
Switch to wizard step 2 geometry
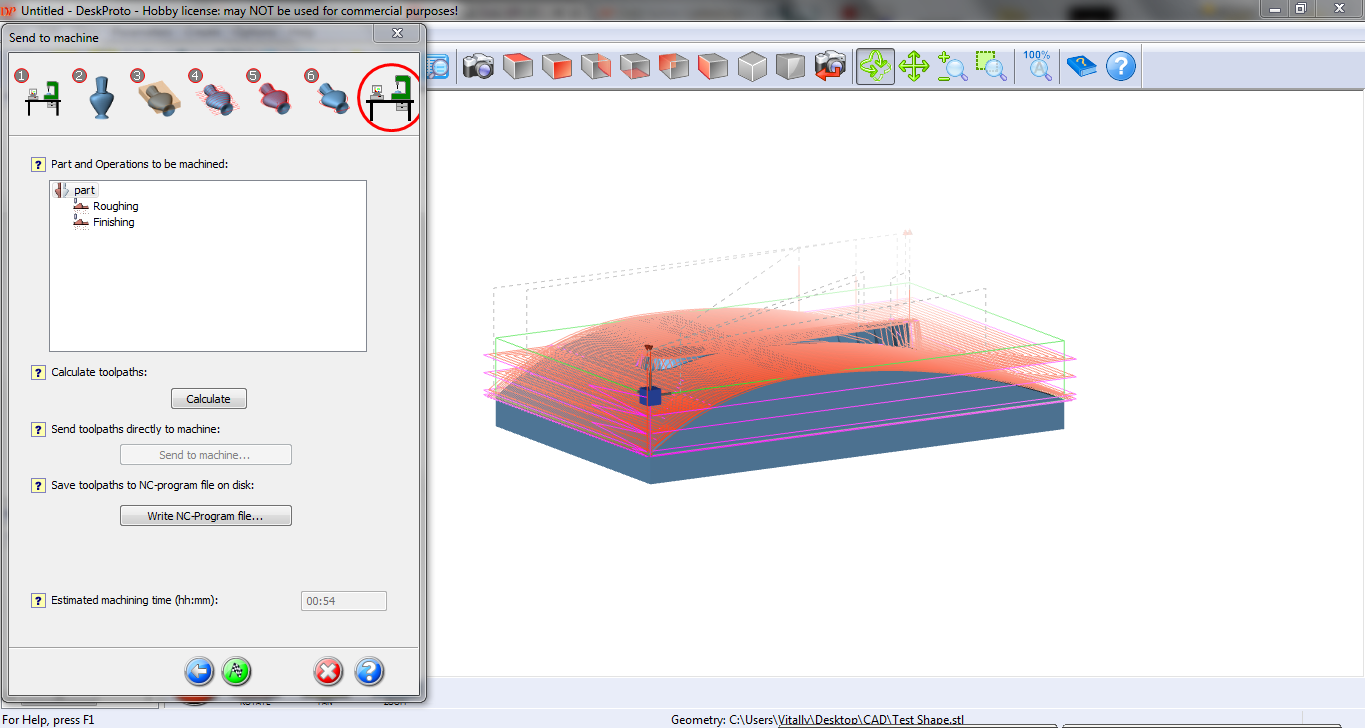[x=100, y=98]
